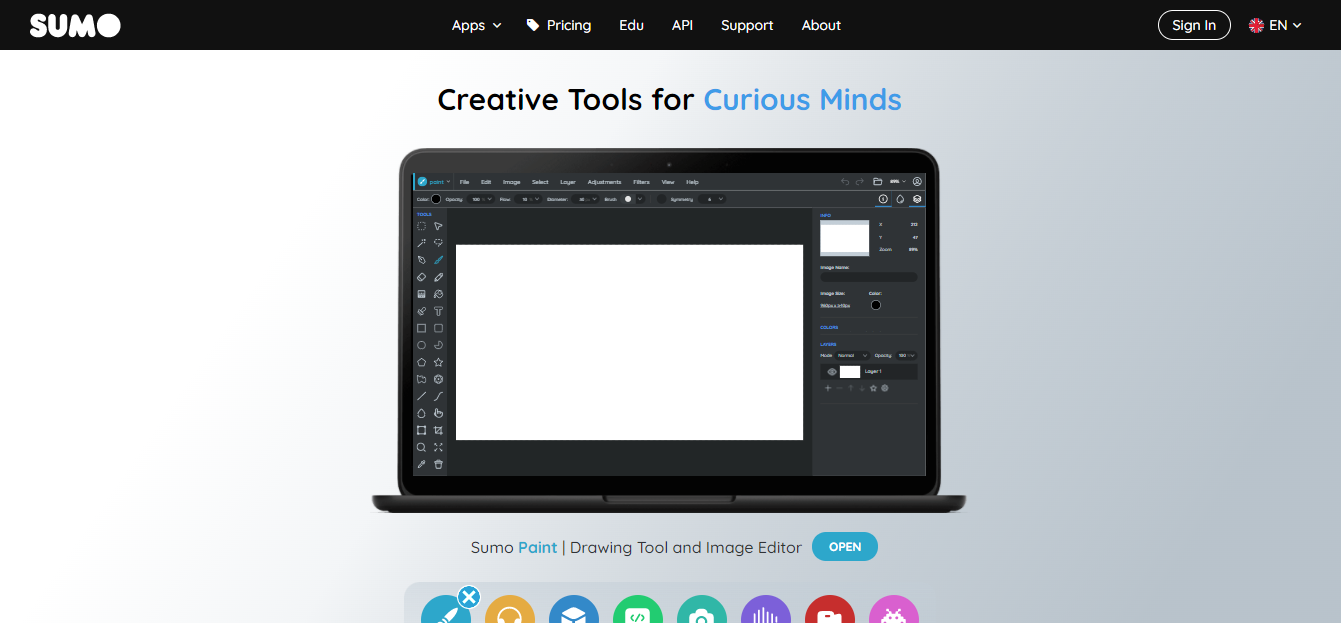Viewport: 1341px width, 623px height.
Task: Visit the Support page
Action: click(747, 25)
